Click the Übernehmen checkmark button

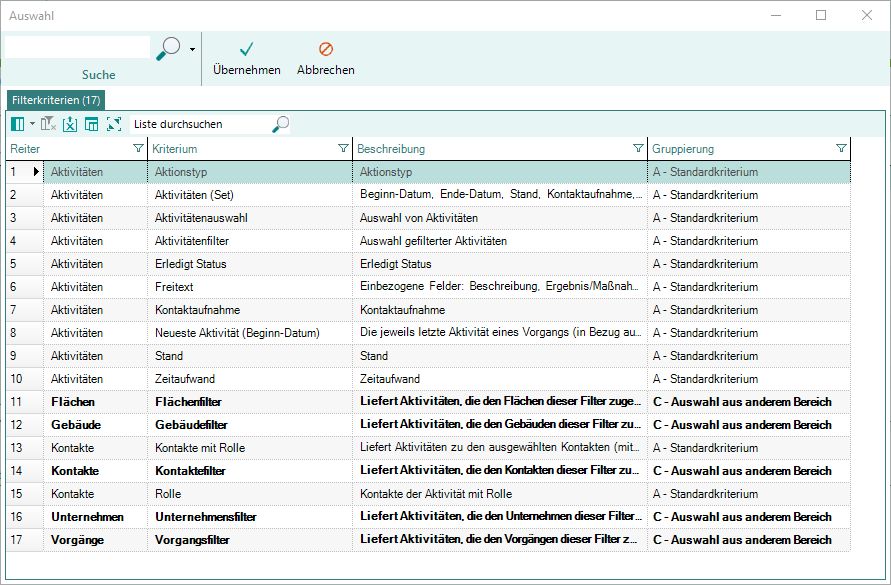pyautogui.click(x=247, y=59)
